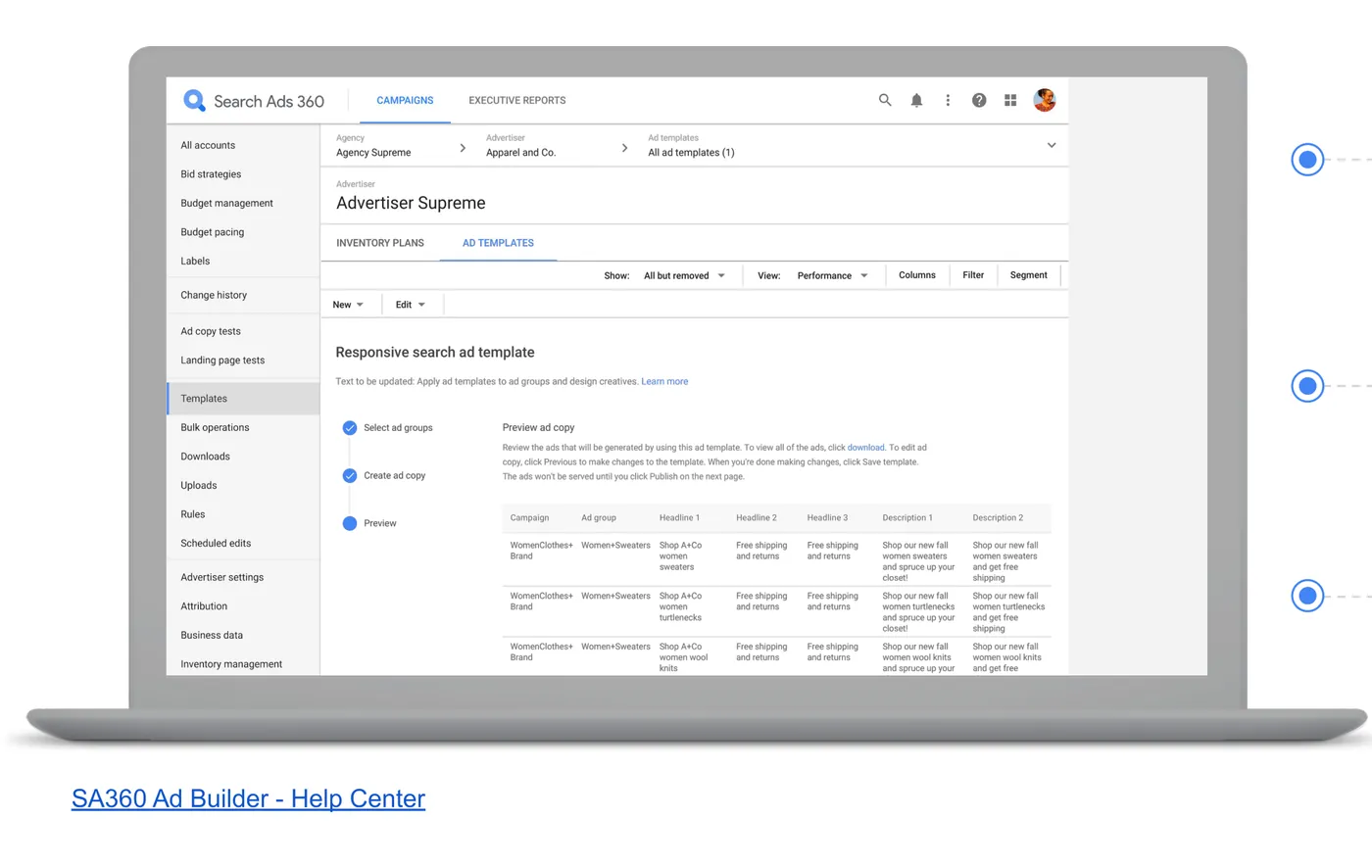
Task: Open the Show All but removed dropdown
Action: pos(684,275)
